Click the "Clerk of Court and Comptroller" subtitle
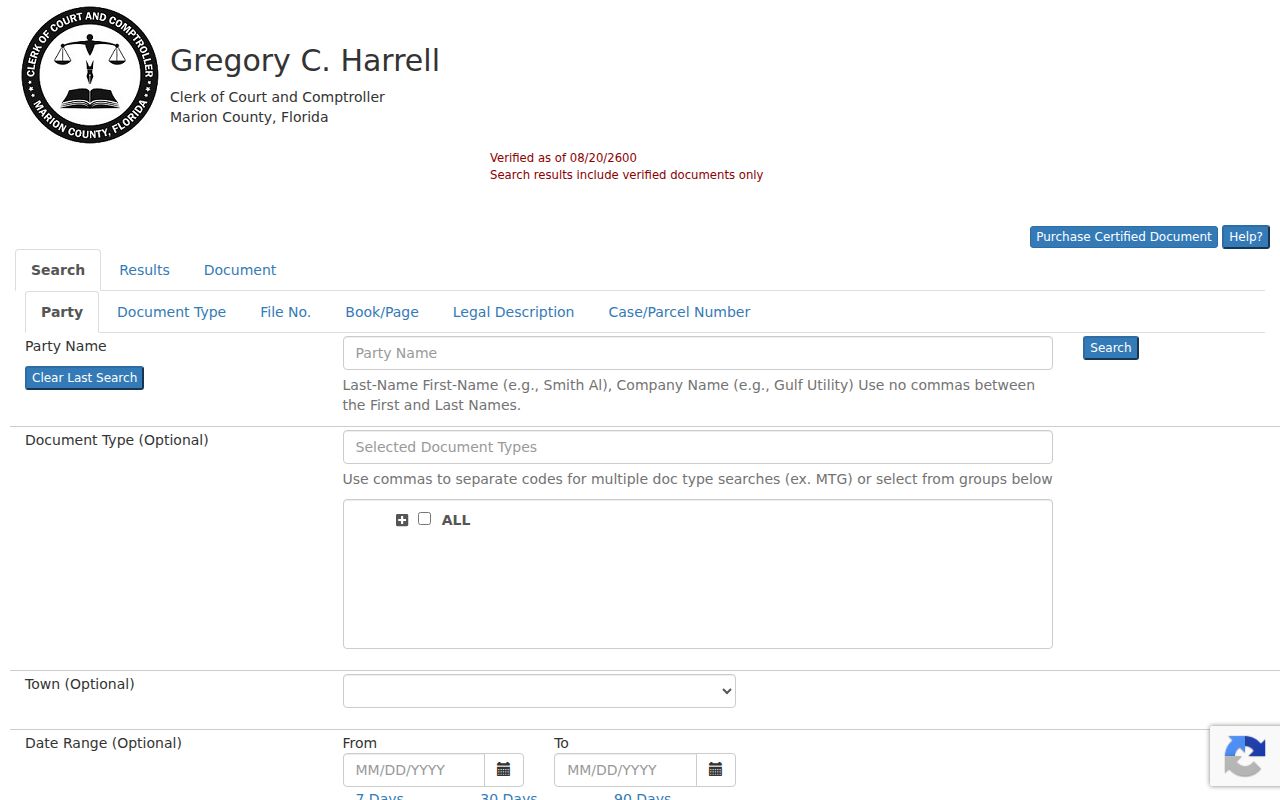 (x=277, y=97)
